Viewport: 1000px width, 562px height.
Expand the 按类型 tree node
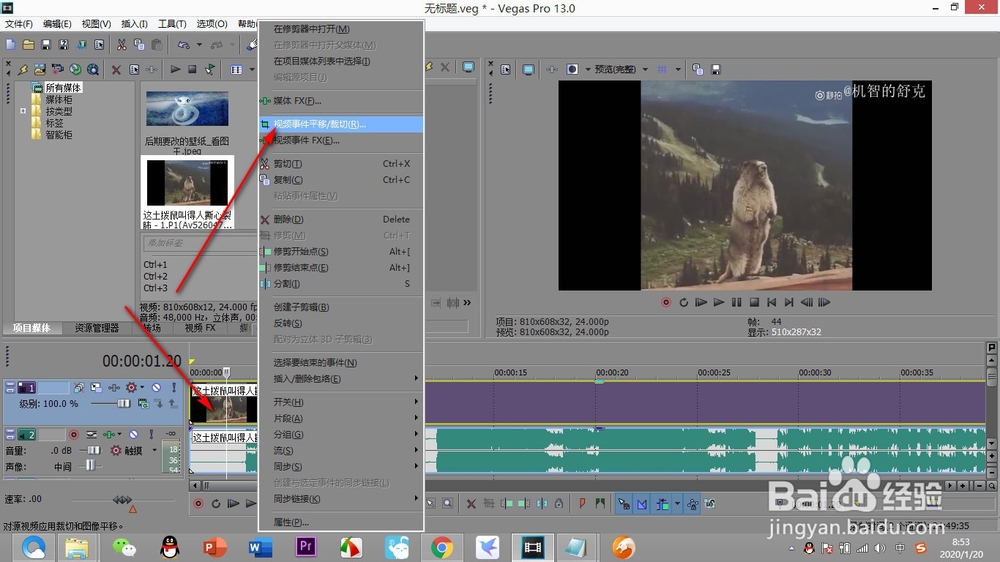pos(23,111)
